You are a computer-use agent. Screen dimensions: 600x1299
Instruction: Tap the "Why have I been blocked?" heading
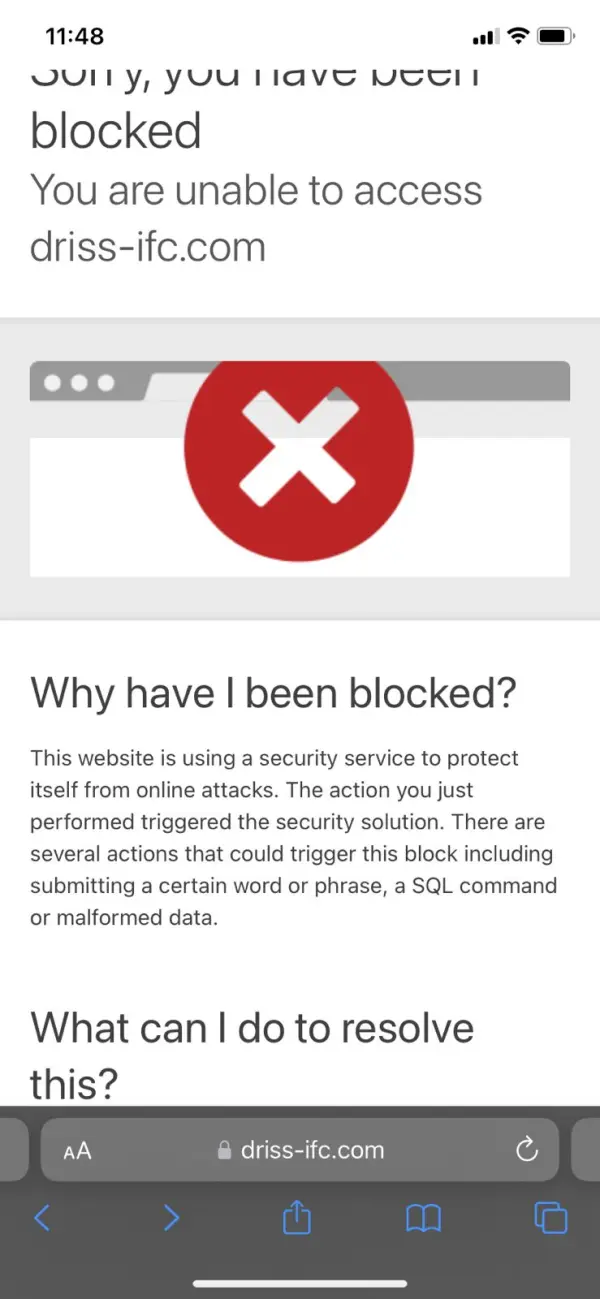point(274,693)
